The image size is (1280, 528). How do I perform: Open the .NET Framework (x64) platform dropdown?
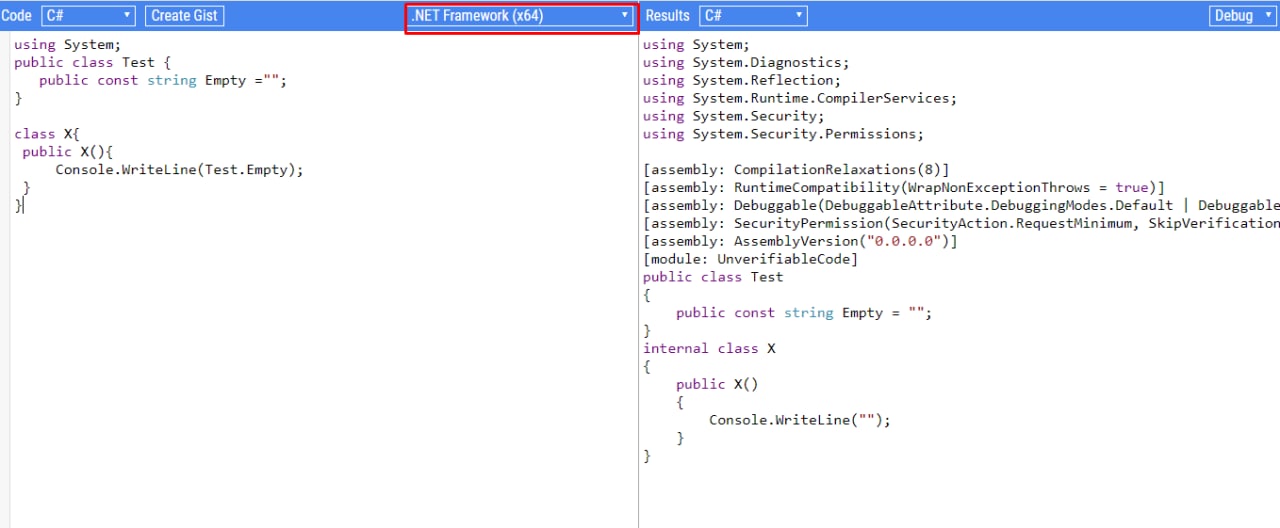tap(520, 15)
